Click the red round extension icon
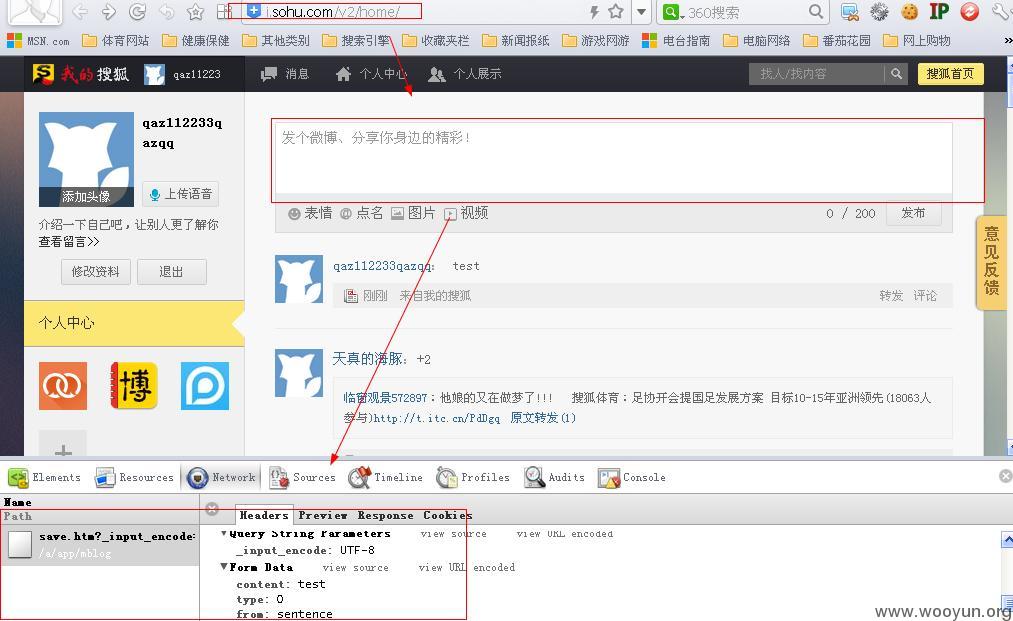The height and width of the screenshot is (621, 1013). [x=970, y=12]
